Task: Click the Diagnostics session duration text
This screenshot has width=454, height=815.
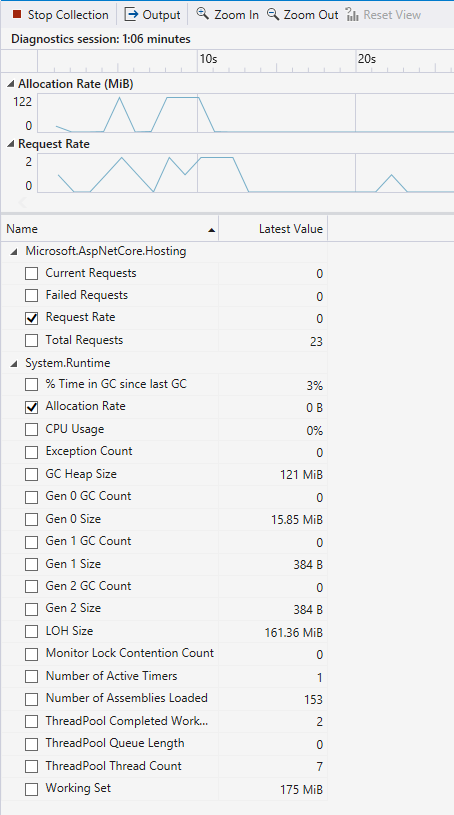Action: [x=101, y=39]
